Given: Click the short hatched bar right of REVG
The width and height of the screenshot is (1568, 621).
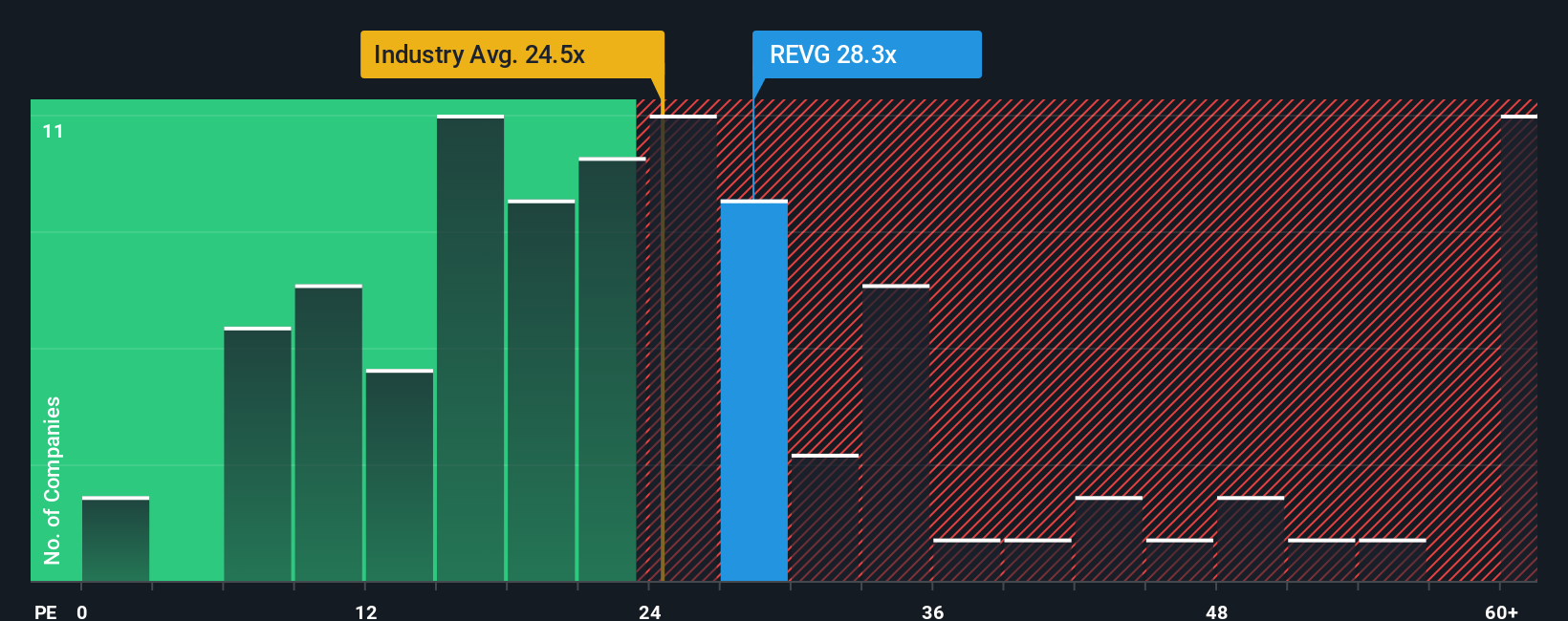Looking at the screenshot, I should (x=825, y=518).
